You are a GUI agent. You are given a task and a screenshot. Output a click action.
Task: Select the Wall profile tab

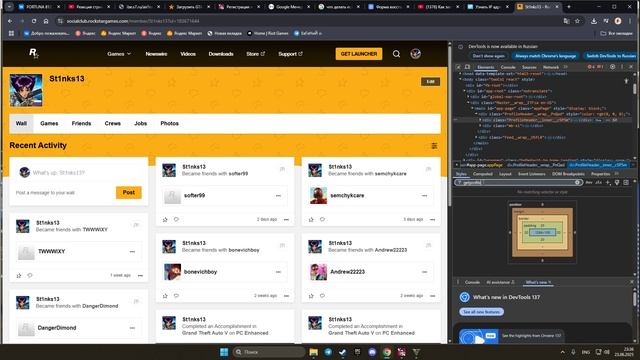[21, 124]
